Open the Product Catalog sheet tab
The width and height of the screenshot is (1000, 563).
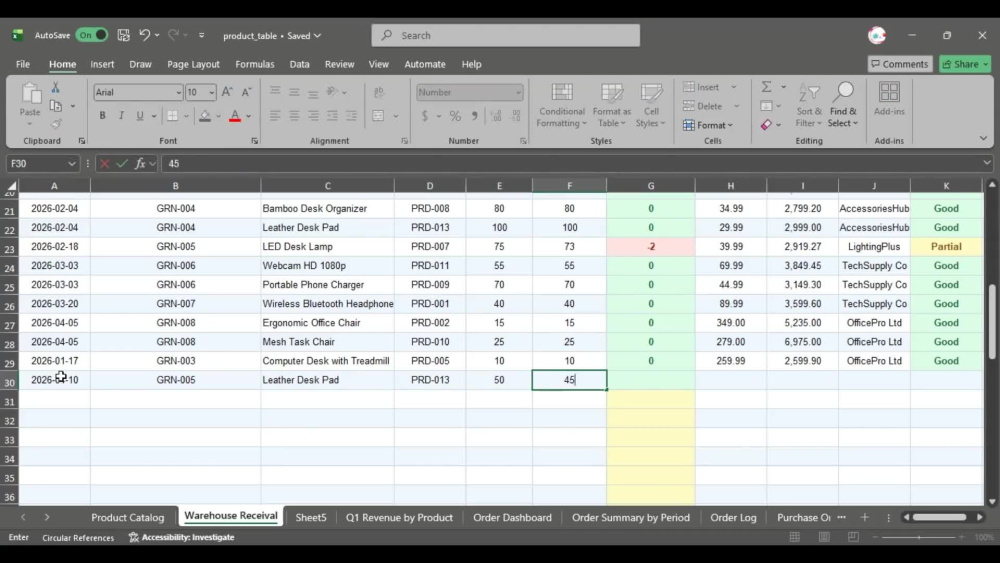(x=128, y=517)
